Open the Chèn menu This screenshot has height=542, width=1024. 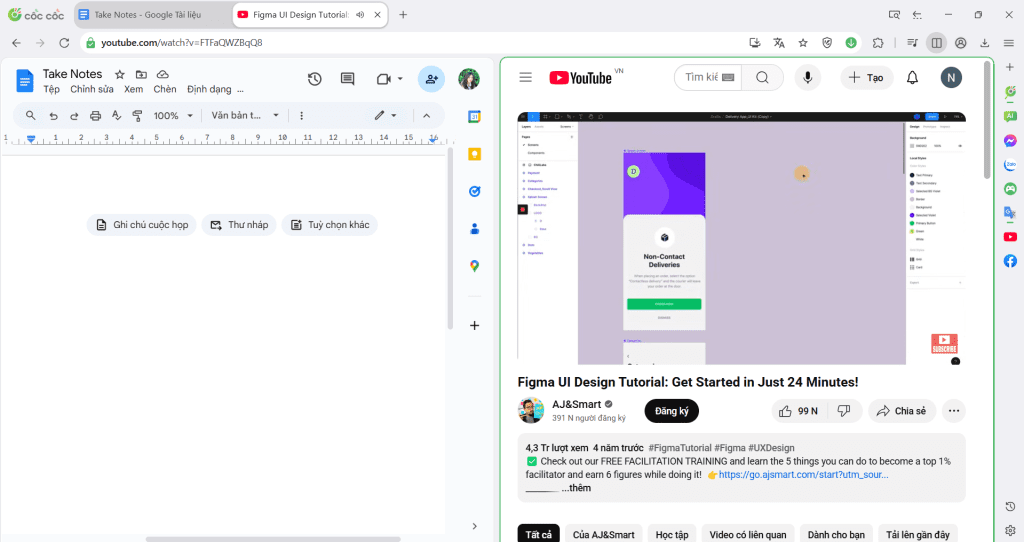coord(165,89)
